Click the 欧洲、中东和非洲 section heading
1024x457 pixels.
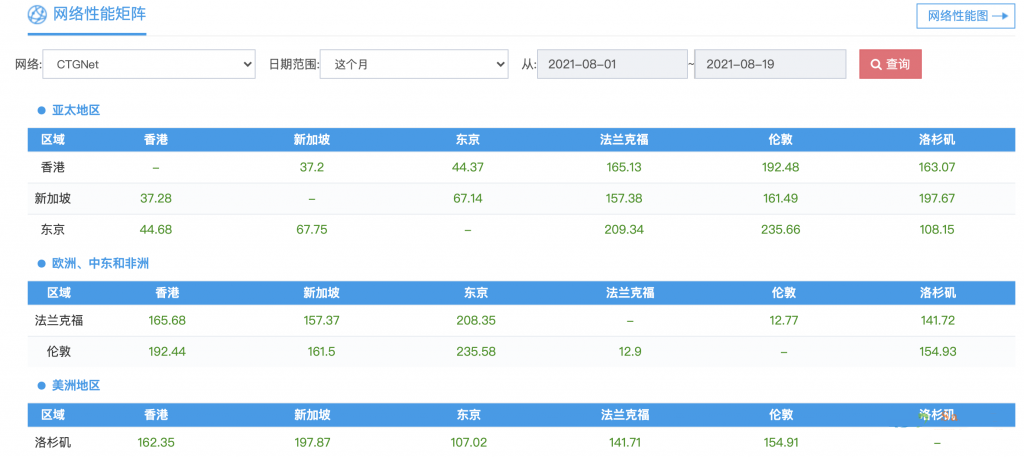[100, 264]
